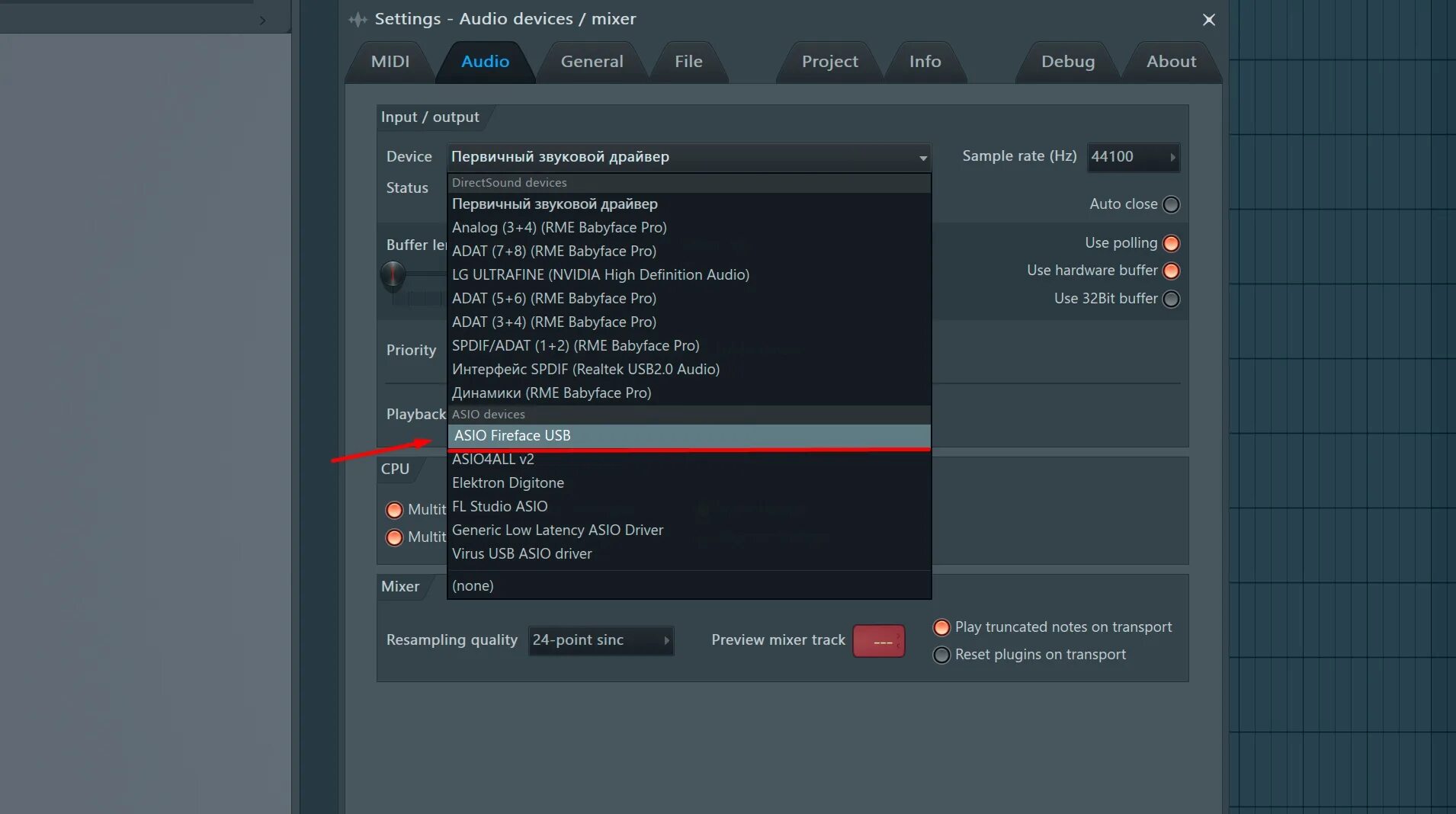
Task: Select Generic Low Latency ASIO Driver
Action: [688, 530]
